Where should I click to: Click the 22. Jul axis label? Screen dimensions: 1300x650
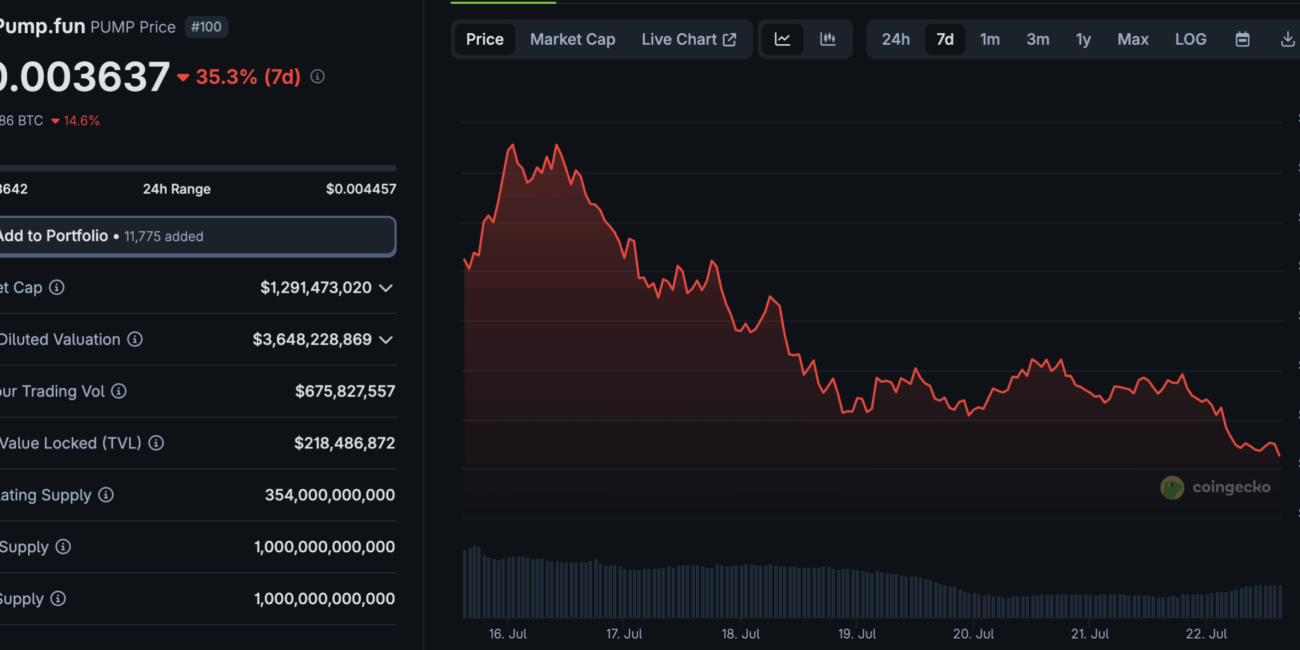[x=1206, y=634]
